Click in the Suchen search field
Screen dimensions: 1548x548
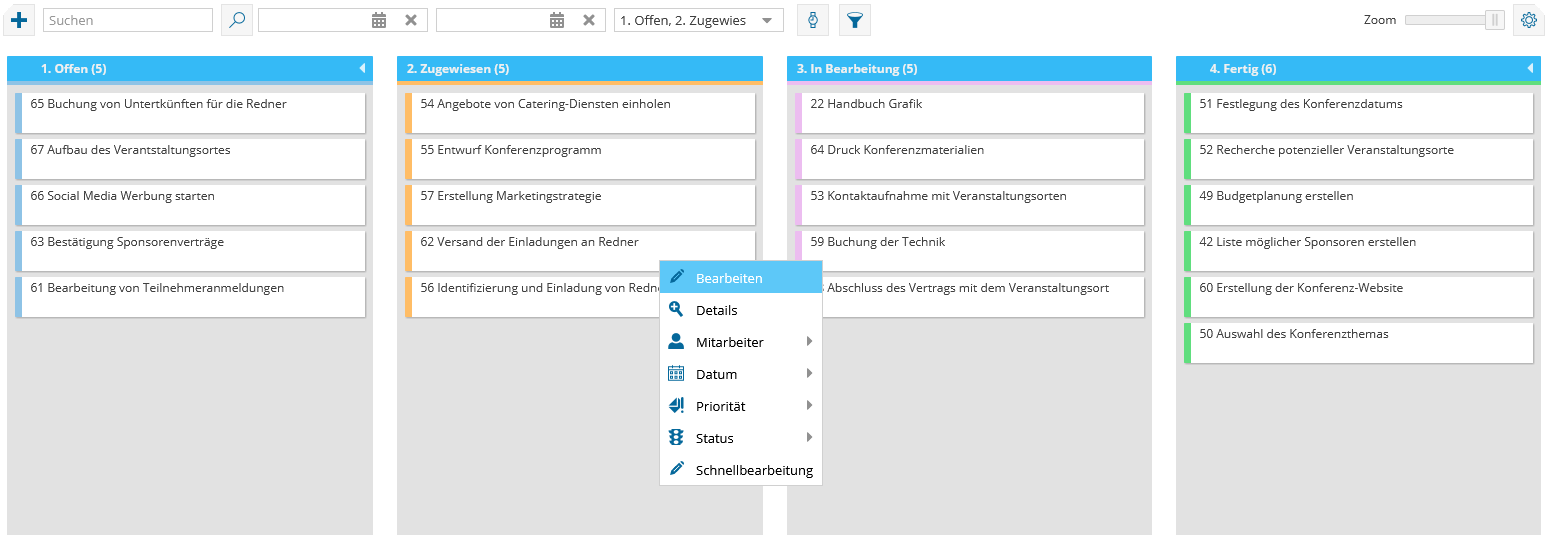[x=128, y=20]
